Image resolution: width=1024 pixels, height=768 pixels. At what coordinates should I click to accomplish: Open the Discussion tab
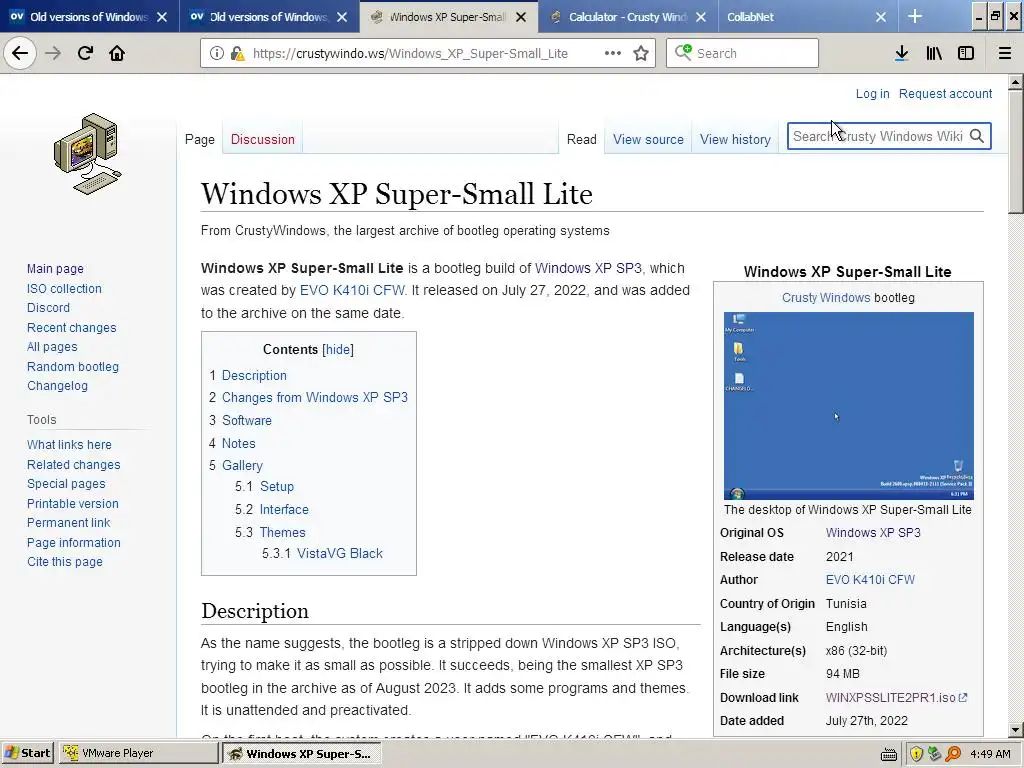pos(263,139)
